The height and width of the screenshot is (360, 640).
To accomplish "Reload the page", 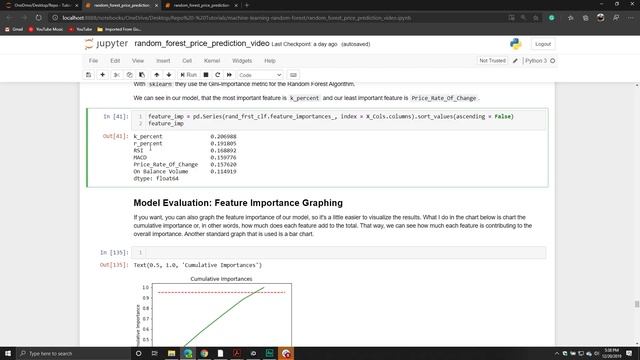I will pos(38,18).
